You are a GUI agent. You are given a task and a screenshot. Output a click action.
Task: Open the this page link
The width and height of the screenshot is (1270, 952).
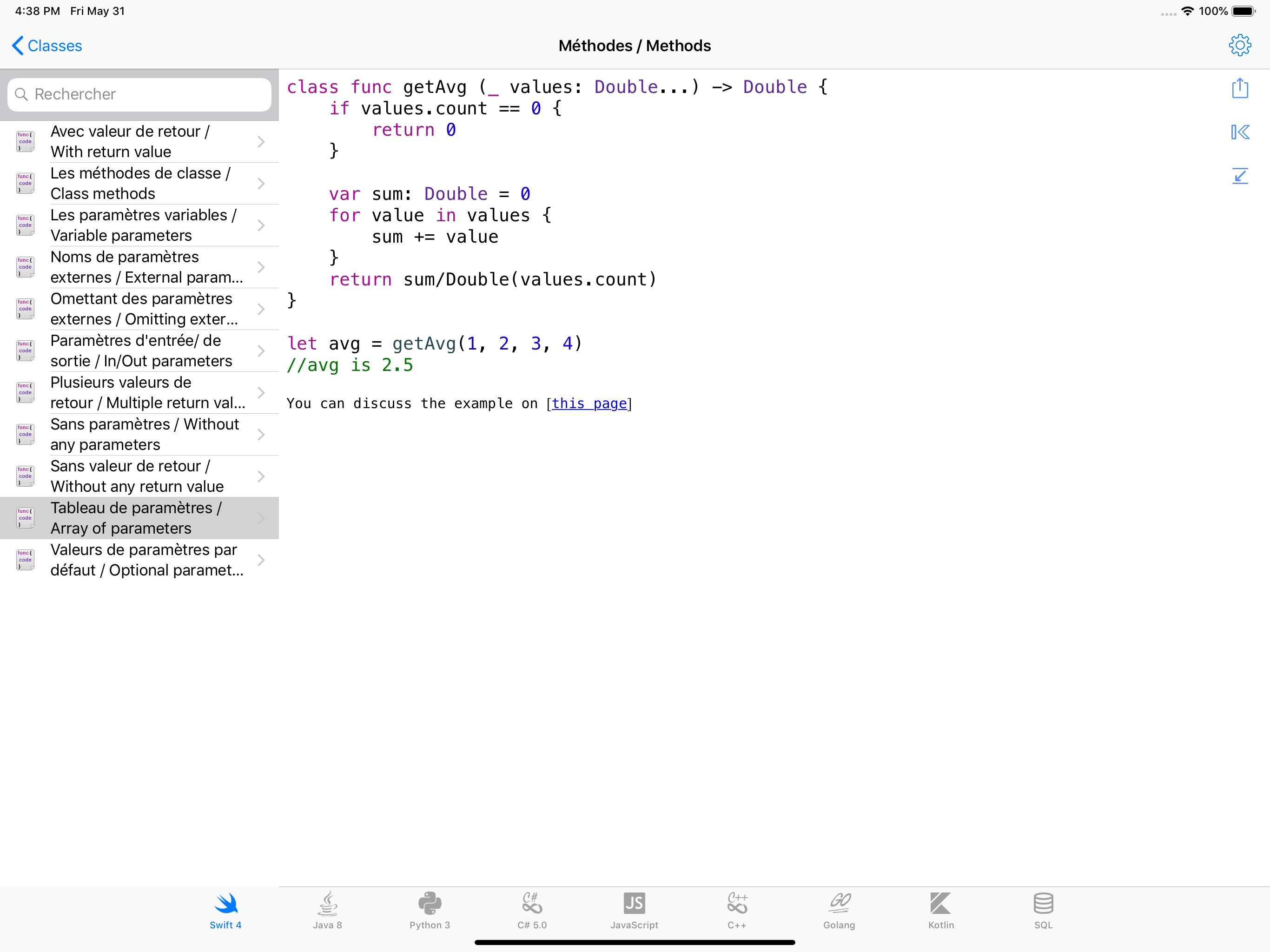pos(589,403)
